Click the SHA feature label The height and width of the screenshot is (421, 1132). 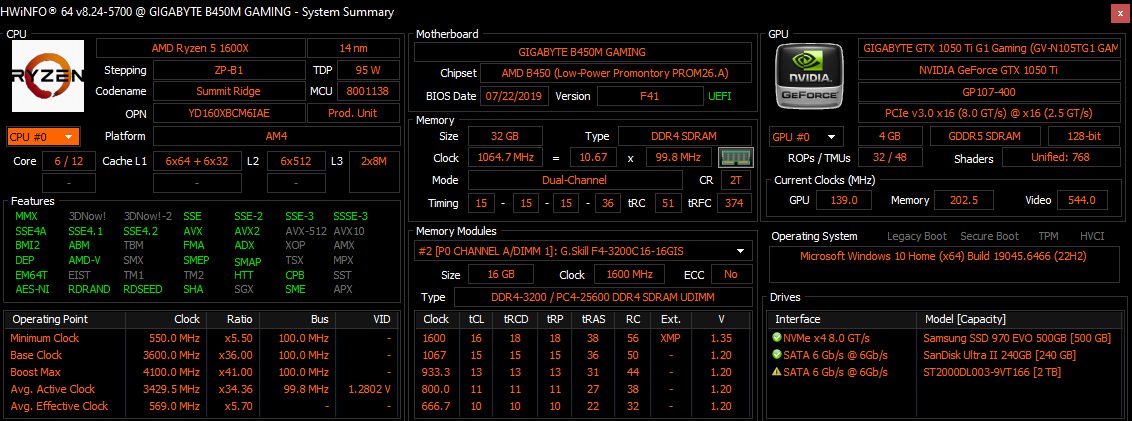coord(193,290)
